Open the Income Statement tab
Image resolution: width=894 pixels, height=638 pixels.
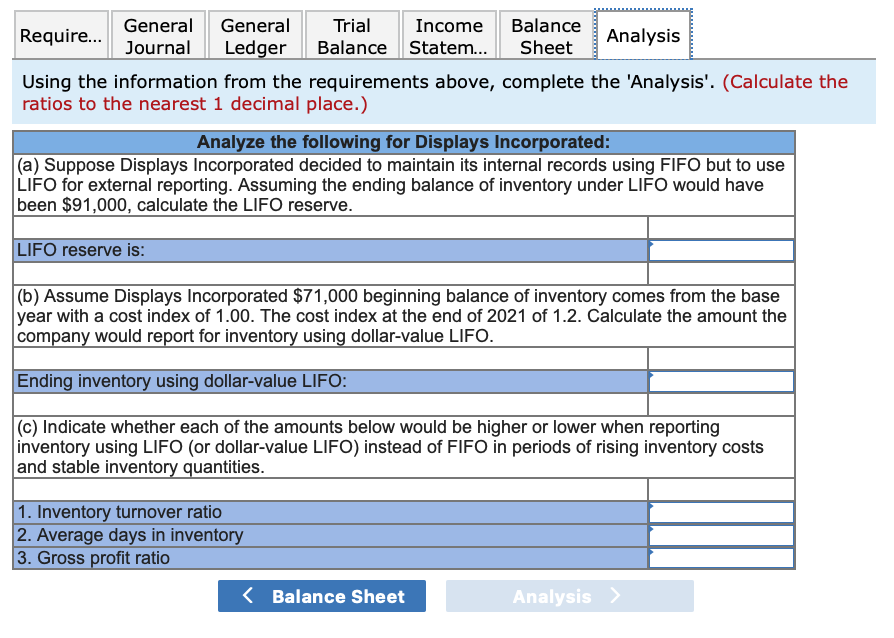pos(448,34)
